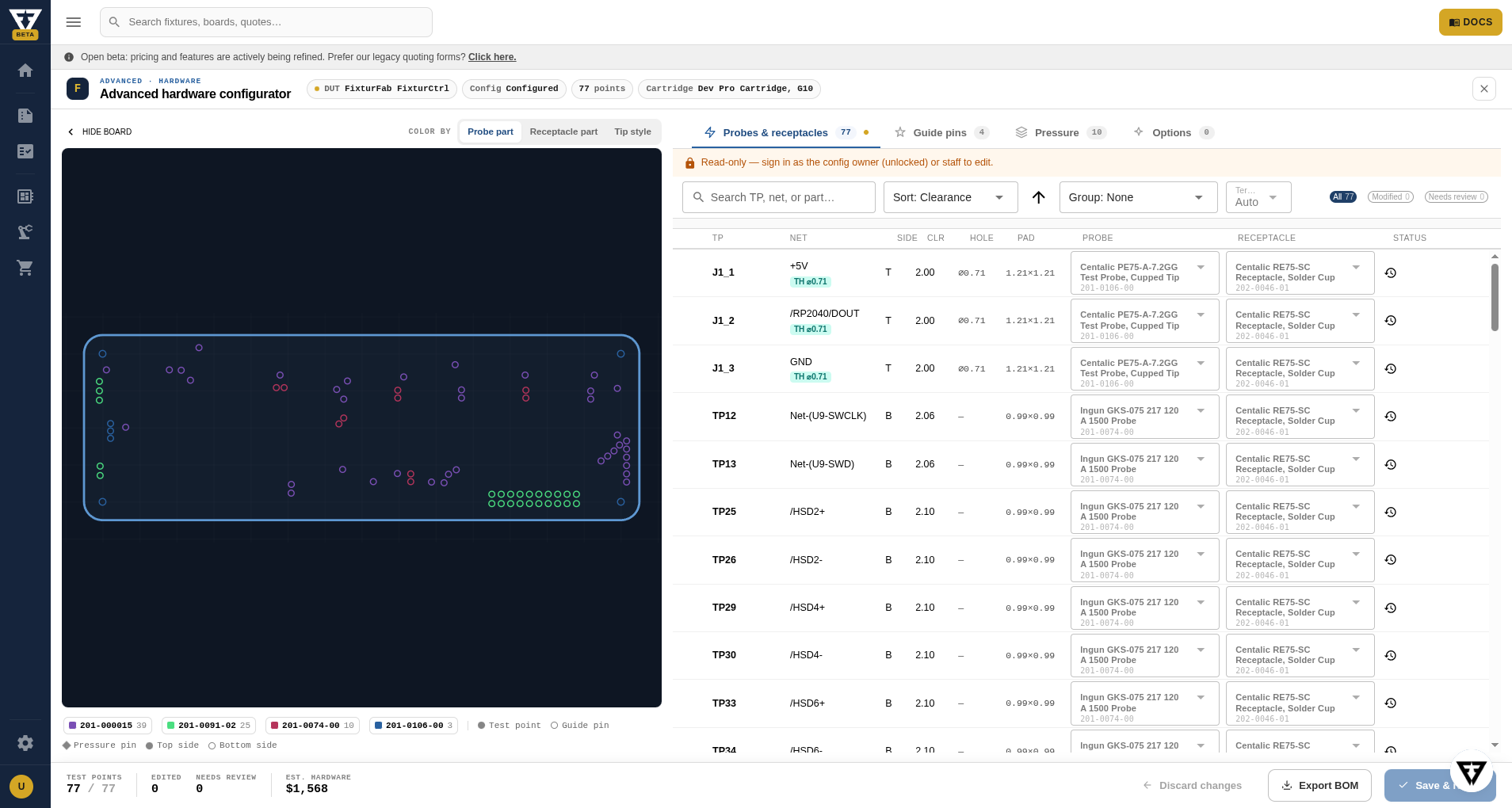Revert history icon for TP26 row
1512x808 pixels.
coord(1391,560)
